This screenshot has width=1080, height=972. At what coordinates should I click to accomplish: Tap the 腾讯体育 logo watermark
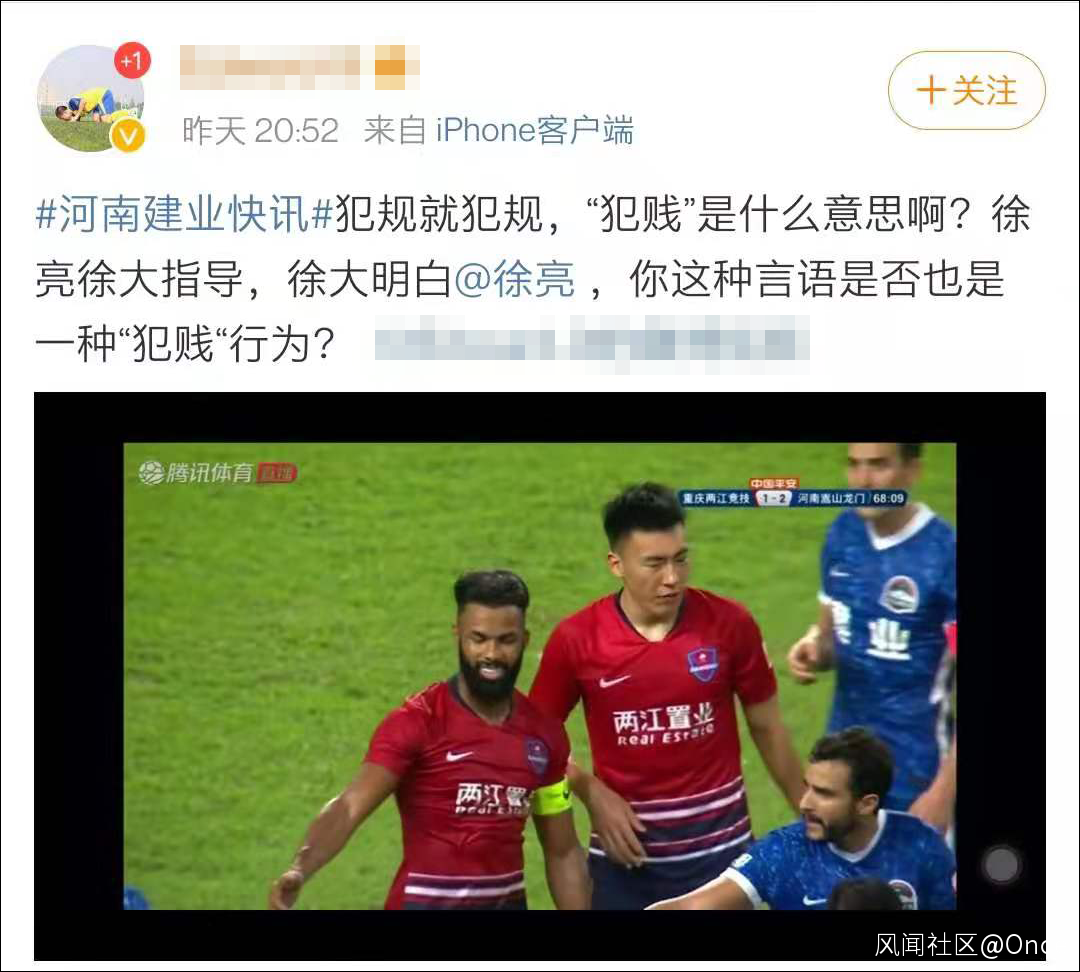point(196,473)
